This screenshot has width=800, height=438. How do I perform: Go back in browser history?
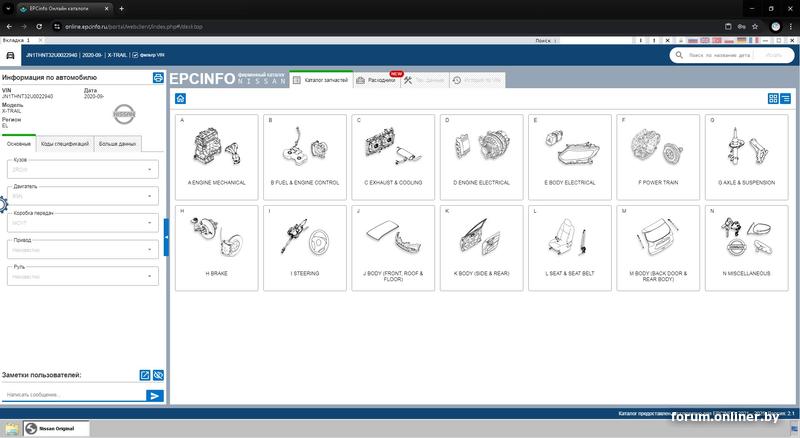[x=9, y=27]
